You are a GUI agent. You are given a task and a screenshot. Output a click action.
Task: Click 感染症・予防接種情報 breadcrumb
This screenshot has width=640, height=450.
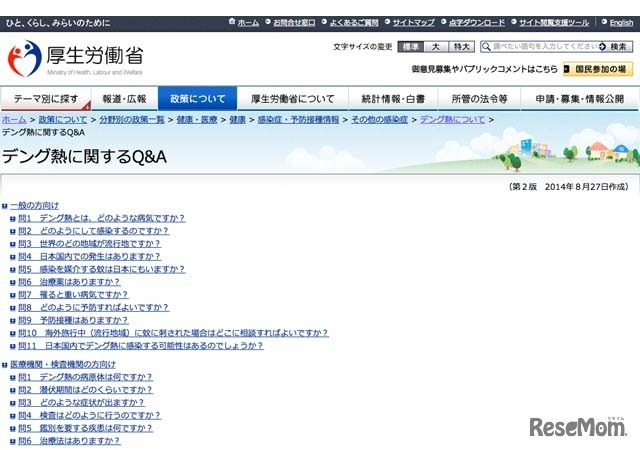pos(298,120)
